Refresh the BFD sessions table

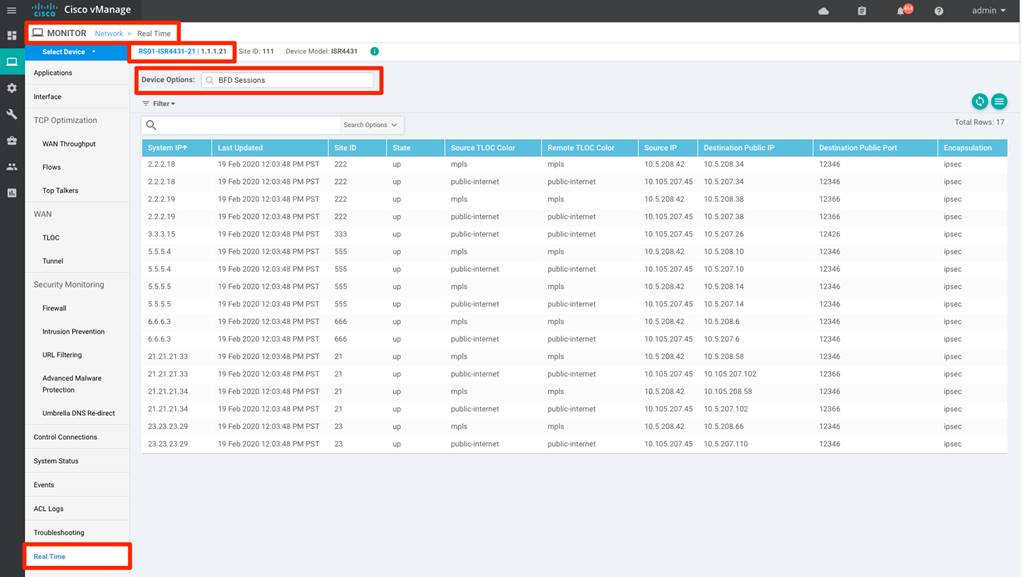click(x=980, y=101)
